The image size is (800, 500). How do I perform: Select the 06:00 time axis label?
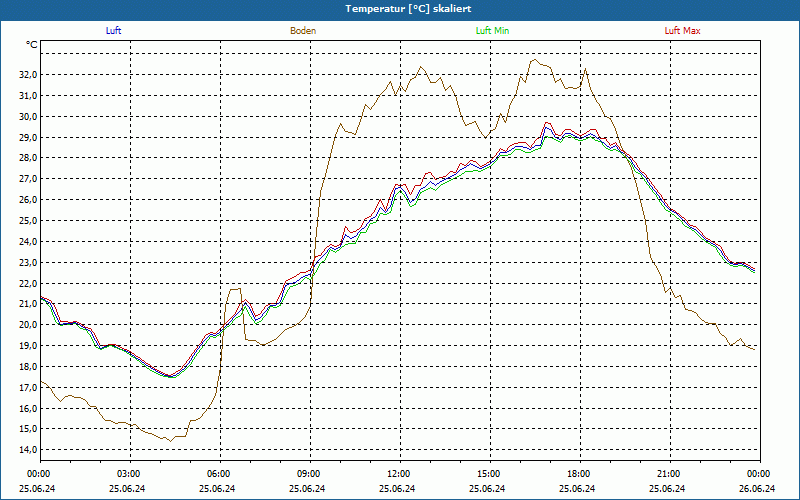pyautogui.click(x=217, y=474)
